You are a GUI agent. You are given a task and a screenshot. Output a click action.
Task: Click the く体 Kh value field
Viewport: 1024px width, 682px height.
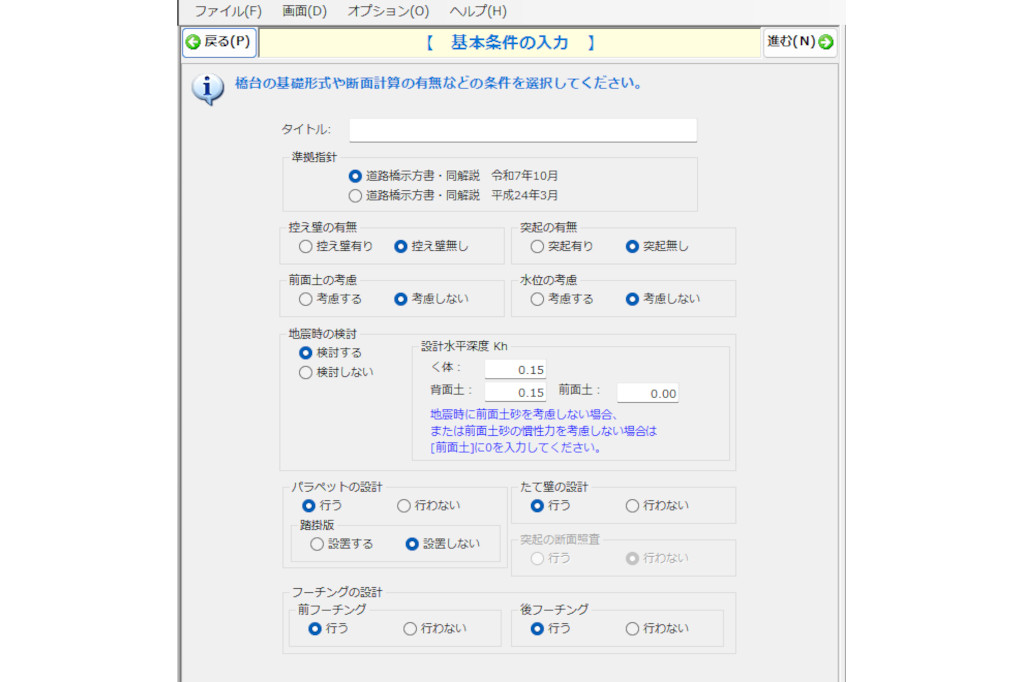click(x=515, y=370)
